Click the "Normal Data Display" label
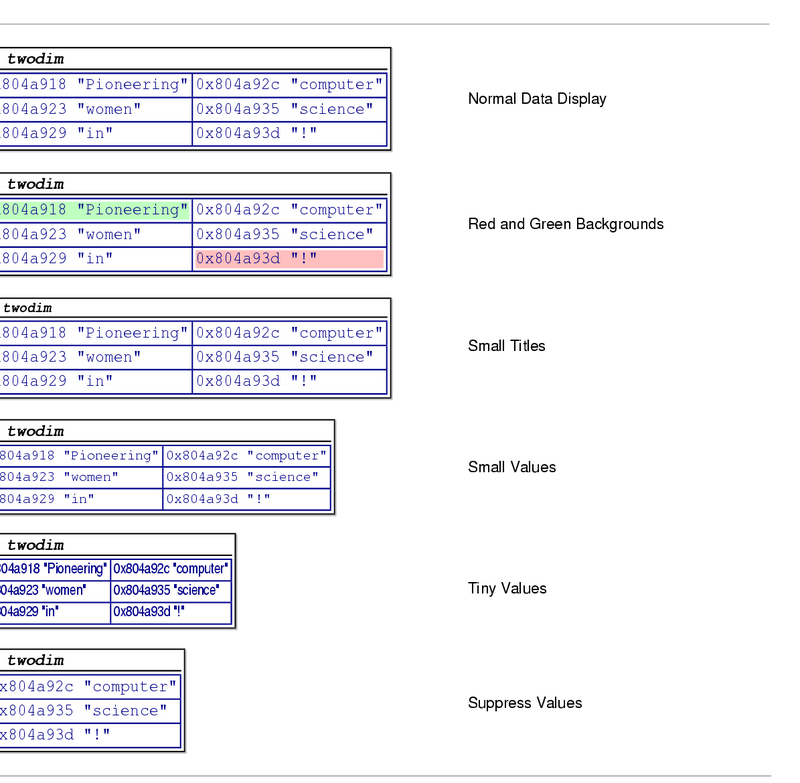Image resolution: width=800 pixels, height=783 pixels. [537, 99]
